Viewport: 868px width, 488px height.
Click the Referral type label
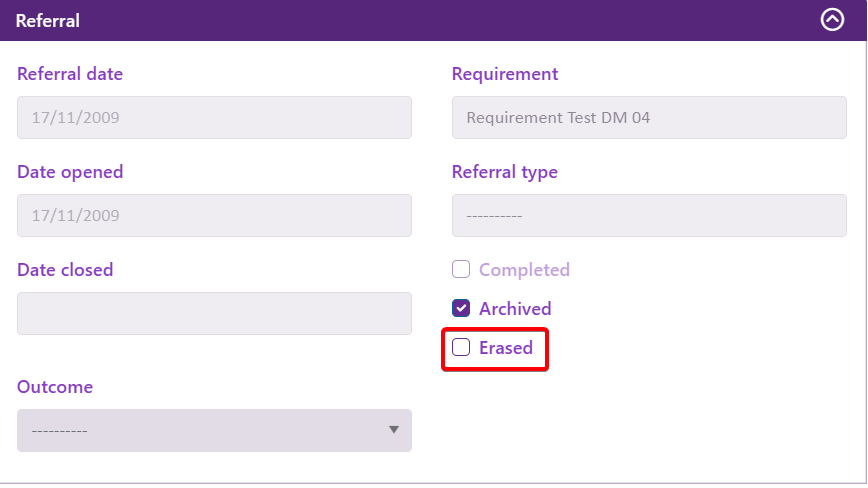(x=505, y=172)
